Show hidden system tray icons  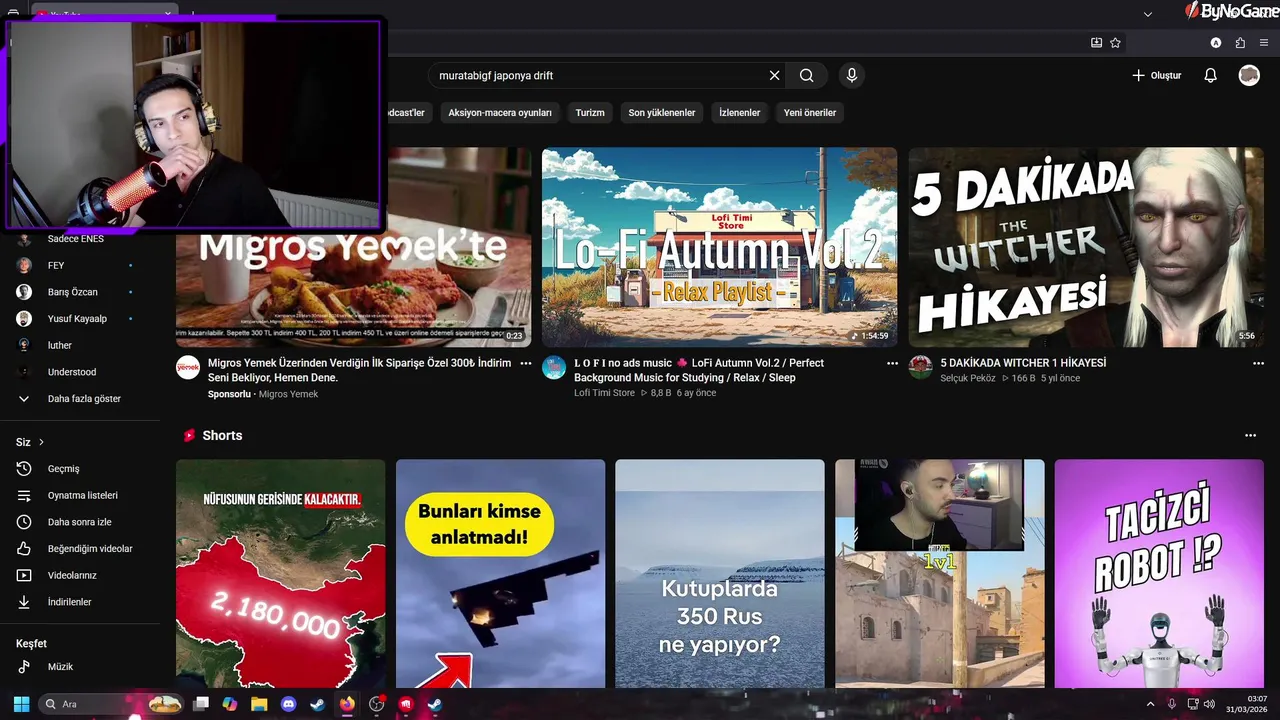[x=1150, y=704]
